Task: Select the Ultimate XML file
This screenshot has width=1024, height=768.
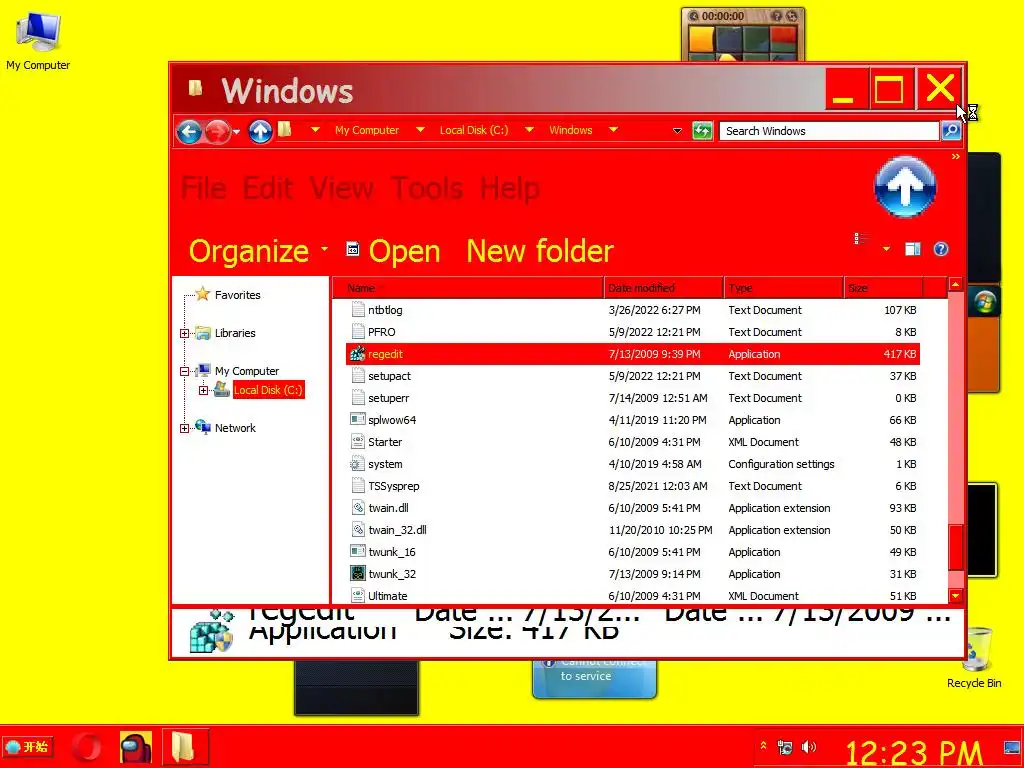Action: 633,596
